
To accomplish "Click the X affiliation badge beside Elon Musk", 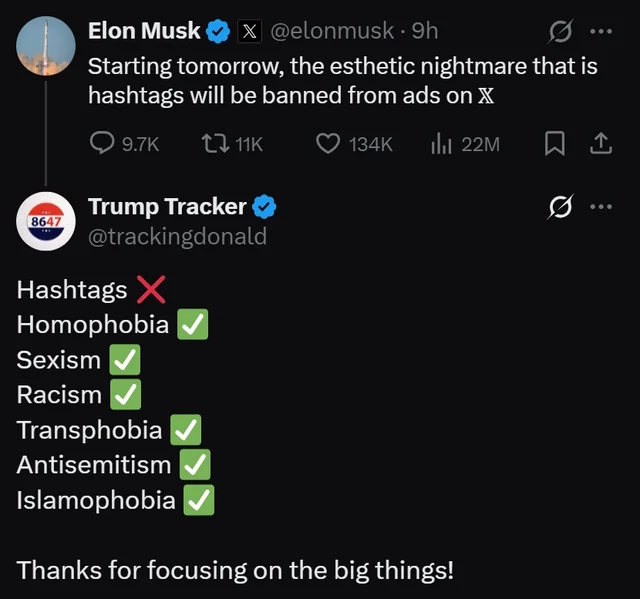I will (249, 31).
